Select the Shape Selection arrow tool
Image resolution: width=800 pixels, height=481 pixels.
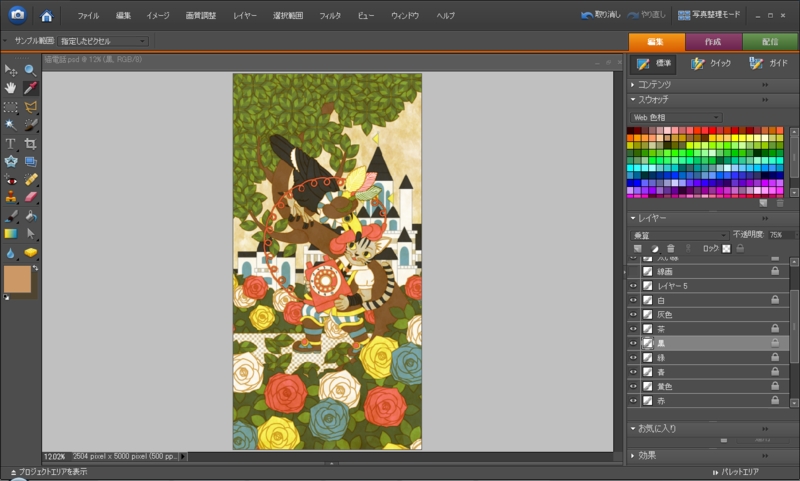(x=30, y=234)
